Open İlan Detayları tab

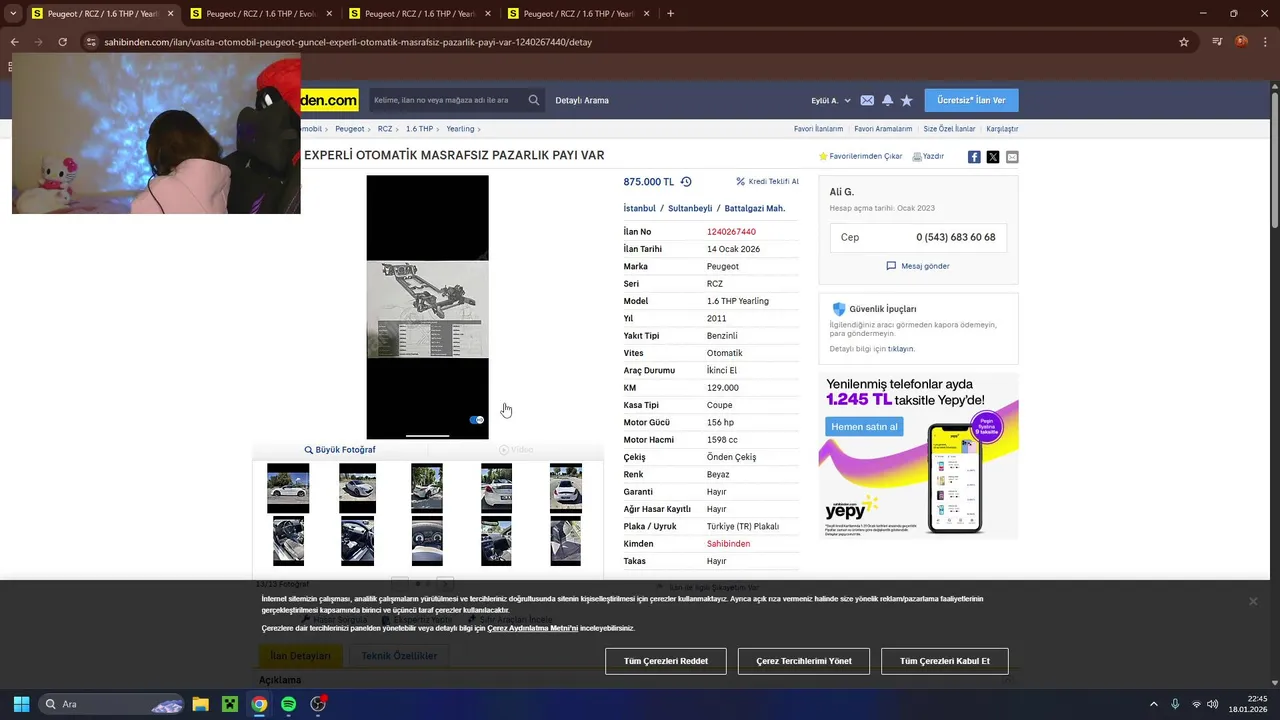pos(300,656)
